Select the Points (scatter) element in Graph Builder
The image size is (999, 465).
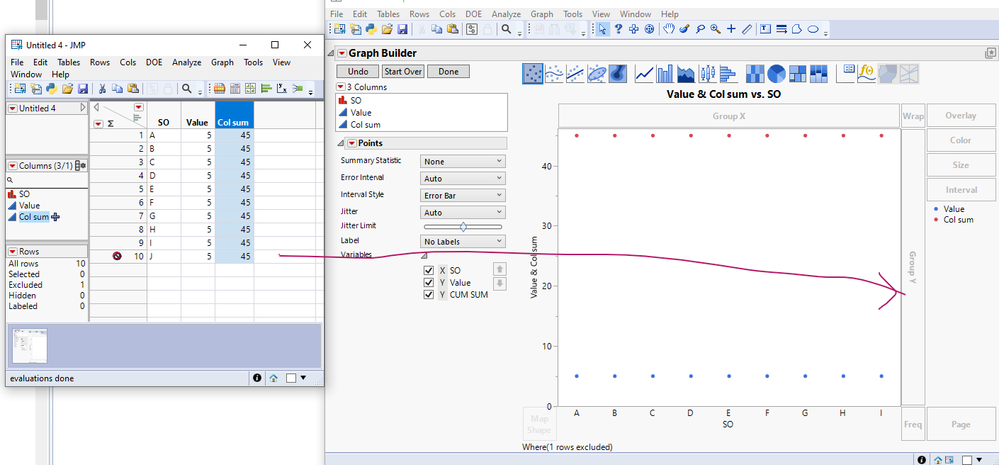coord(533,74)
